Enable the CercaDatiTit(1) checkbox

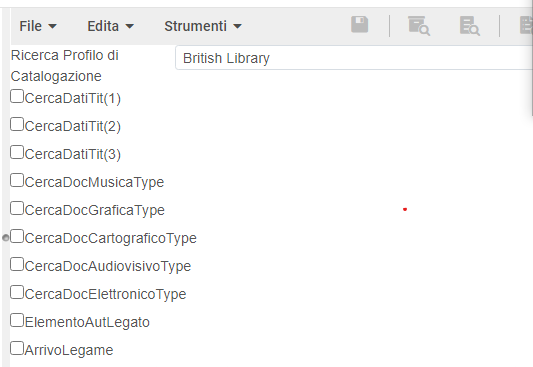17,96
